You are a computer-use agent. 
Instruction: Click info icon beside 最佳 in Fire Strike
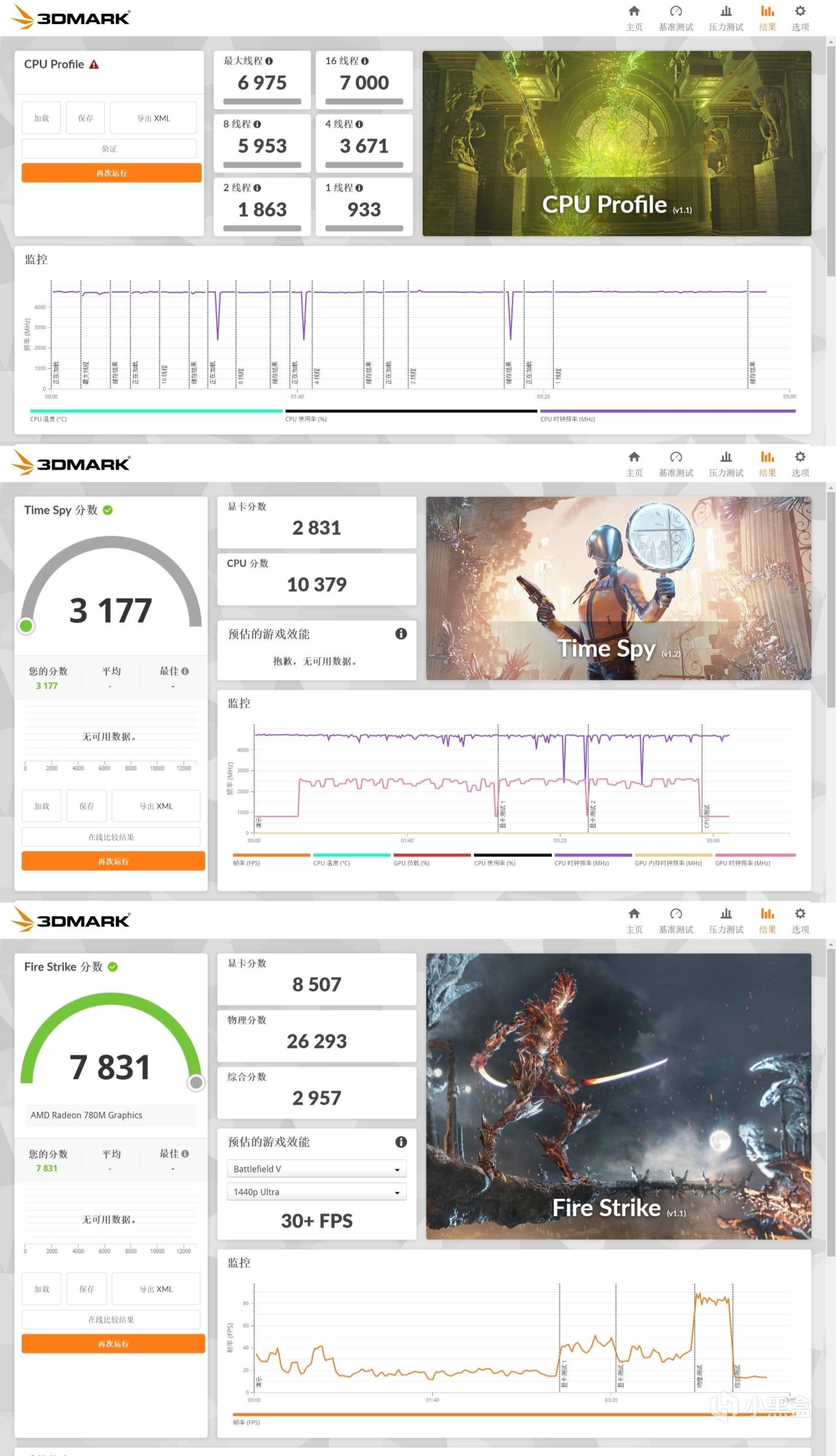click(185, 1154)
